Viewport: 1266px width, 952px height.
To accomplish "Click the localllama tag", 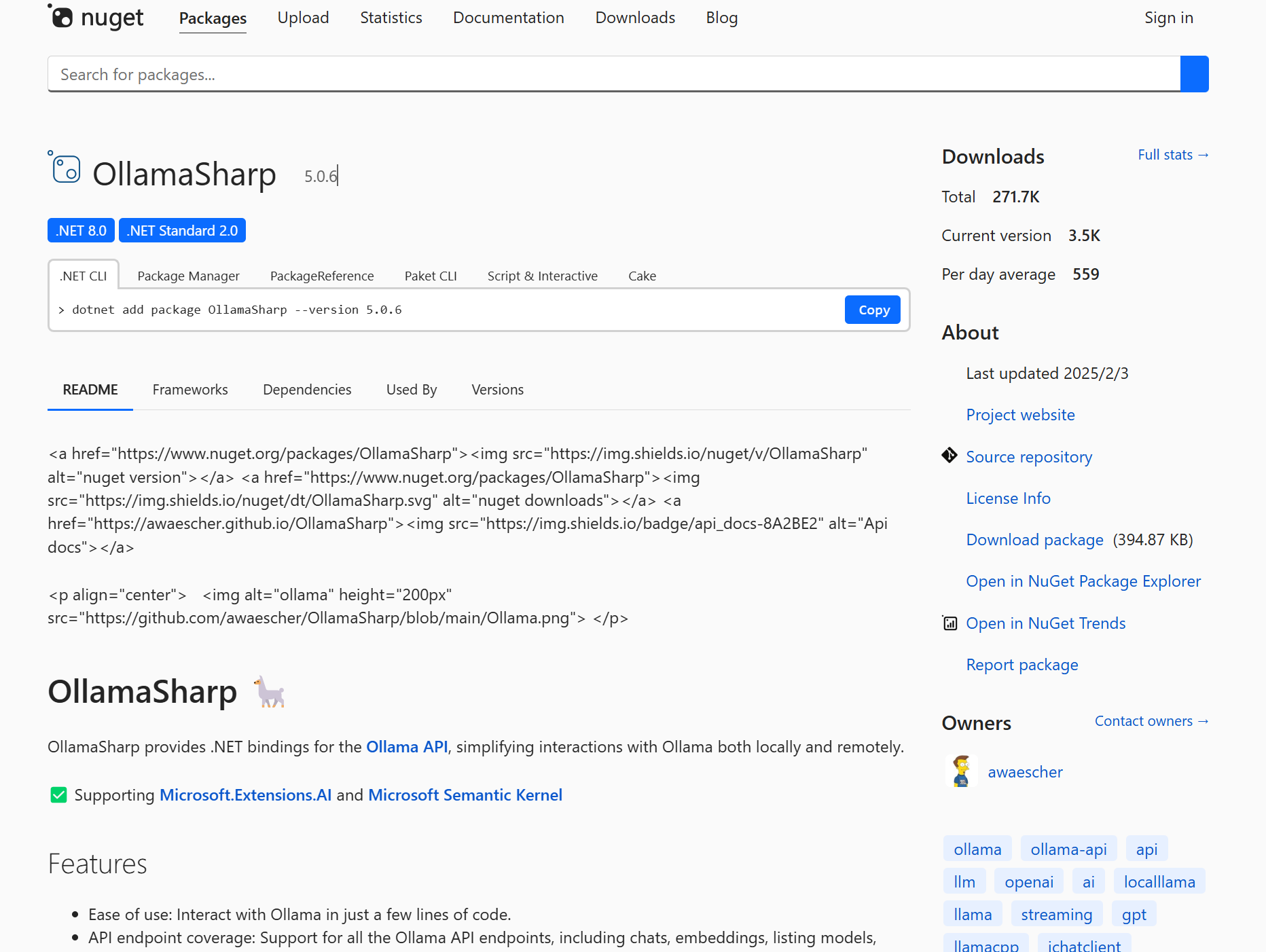I will click(1159, 881).
